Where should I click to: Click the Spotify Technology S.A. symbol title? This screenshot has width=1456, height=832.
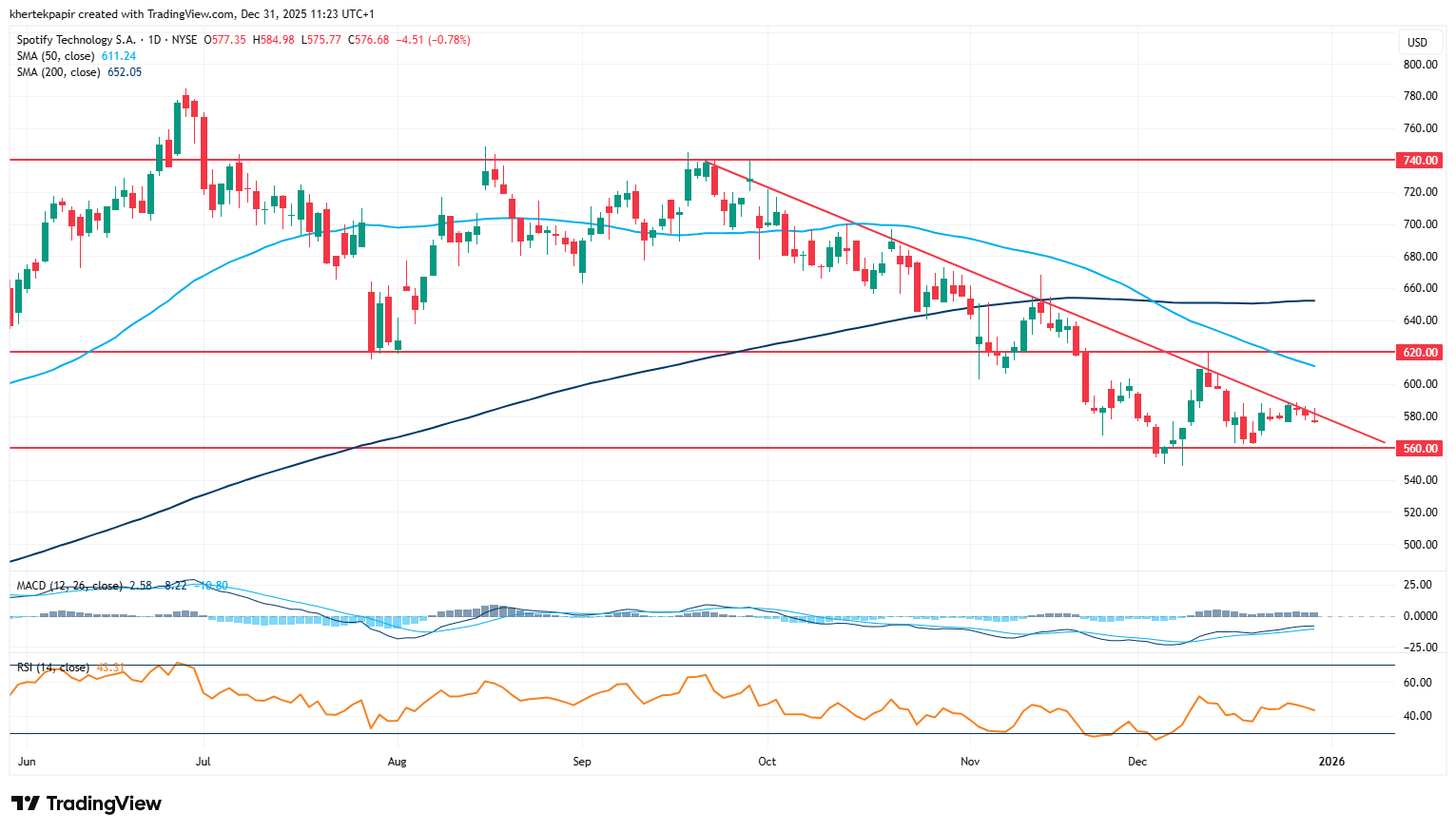click(x=76, y=40)
